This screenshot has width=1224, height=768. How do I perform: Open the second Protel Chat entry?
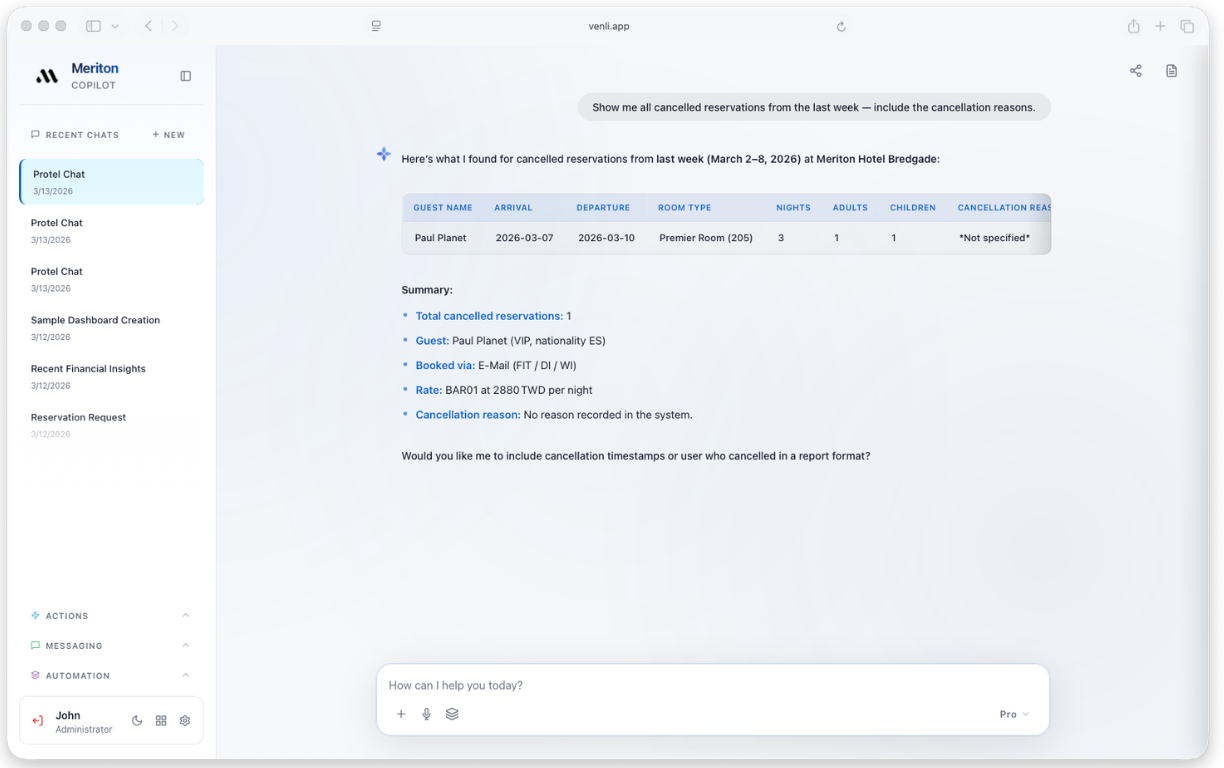pyautogui.click(x=111, y=231)
